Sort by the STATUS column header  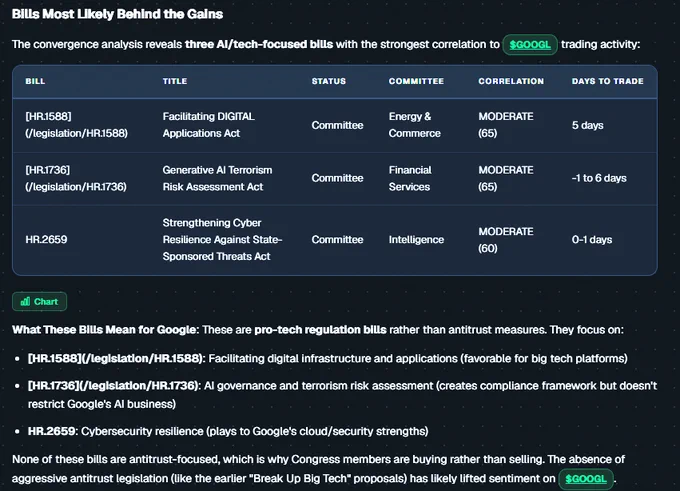point(329,81)
